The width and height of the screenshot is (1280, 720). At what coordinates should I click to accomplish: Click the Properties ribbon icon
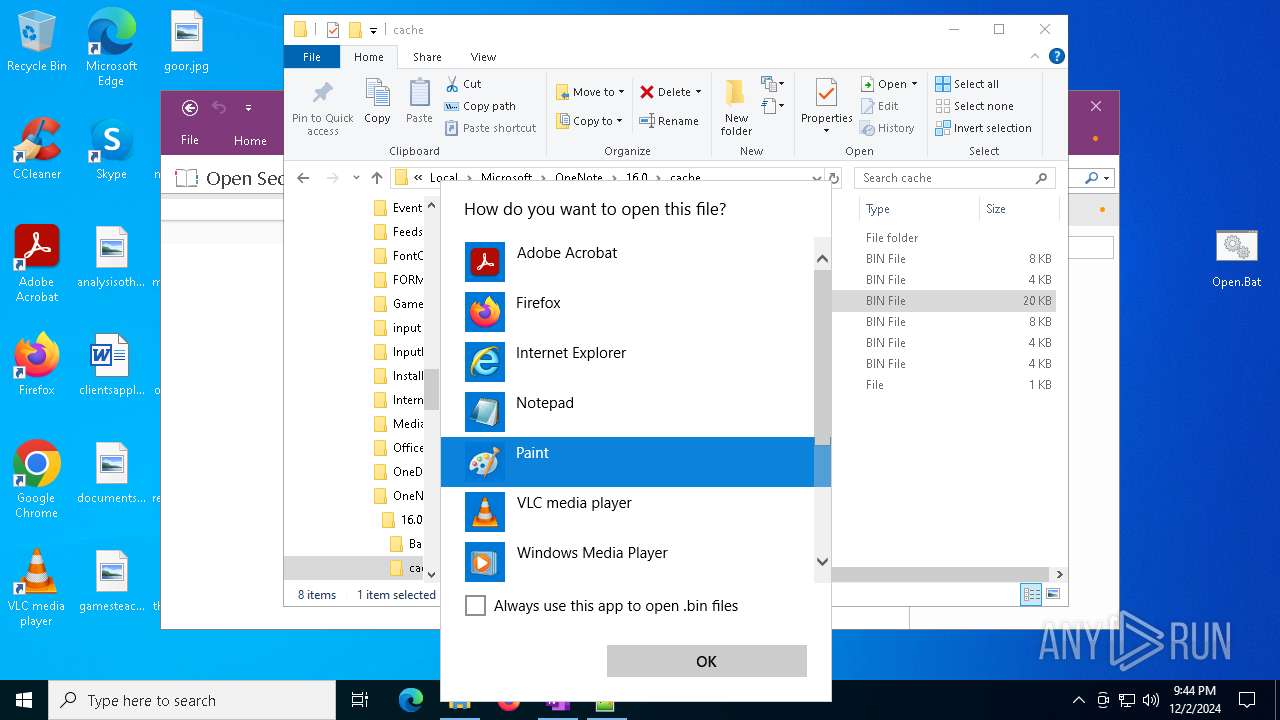(826, 107)
